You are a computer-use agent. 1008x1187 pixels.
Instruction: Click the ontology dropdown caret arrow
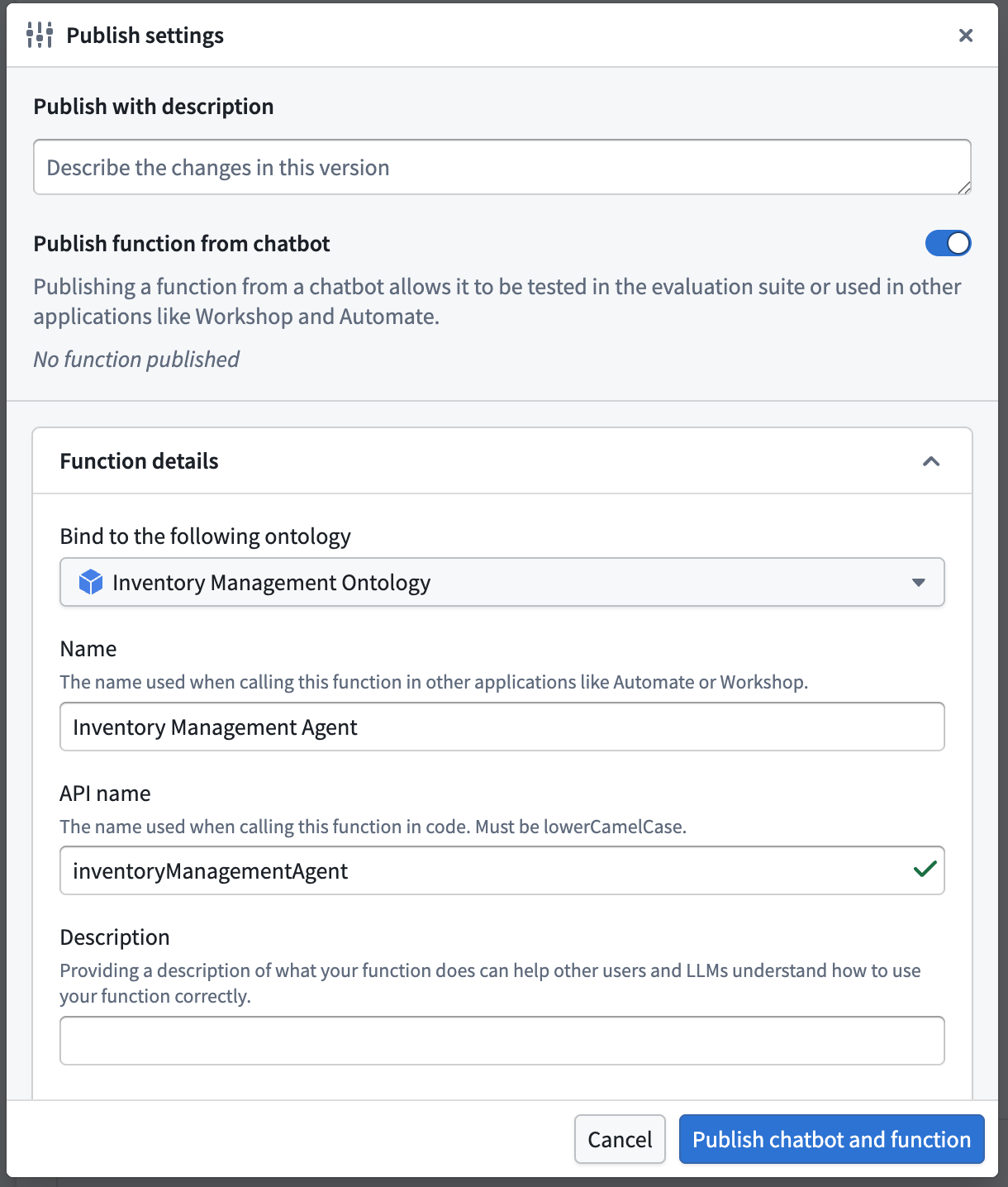click(x=918, y=582)
